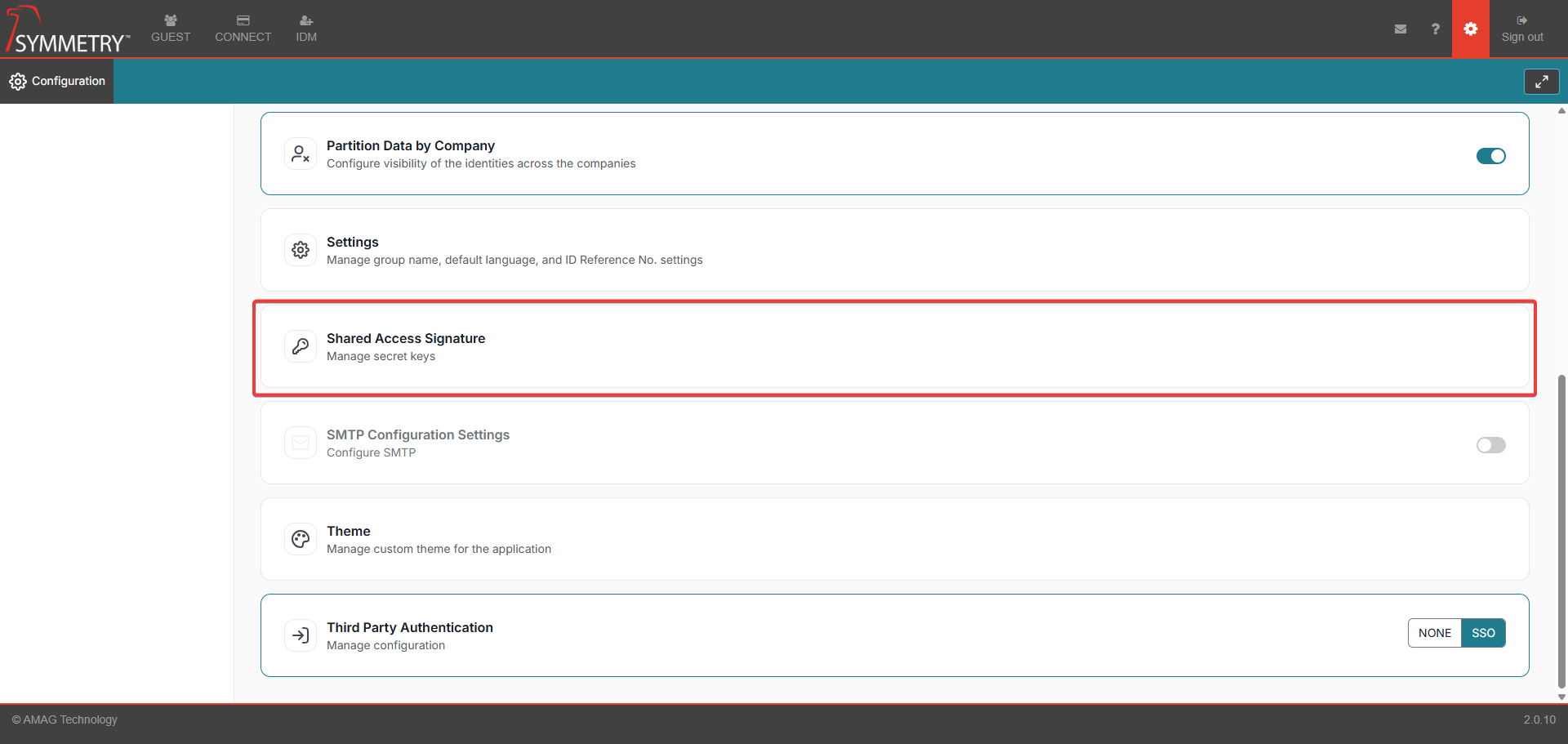This screenshot has width=1568, height=744.
Task: Click the Shared Access Signature key icon
Action: [301, 346]
